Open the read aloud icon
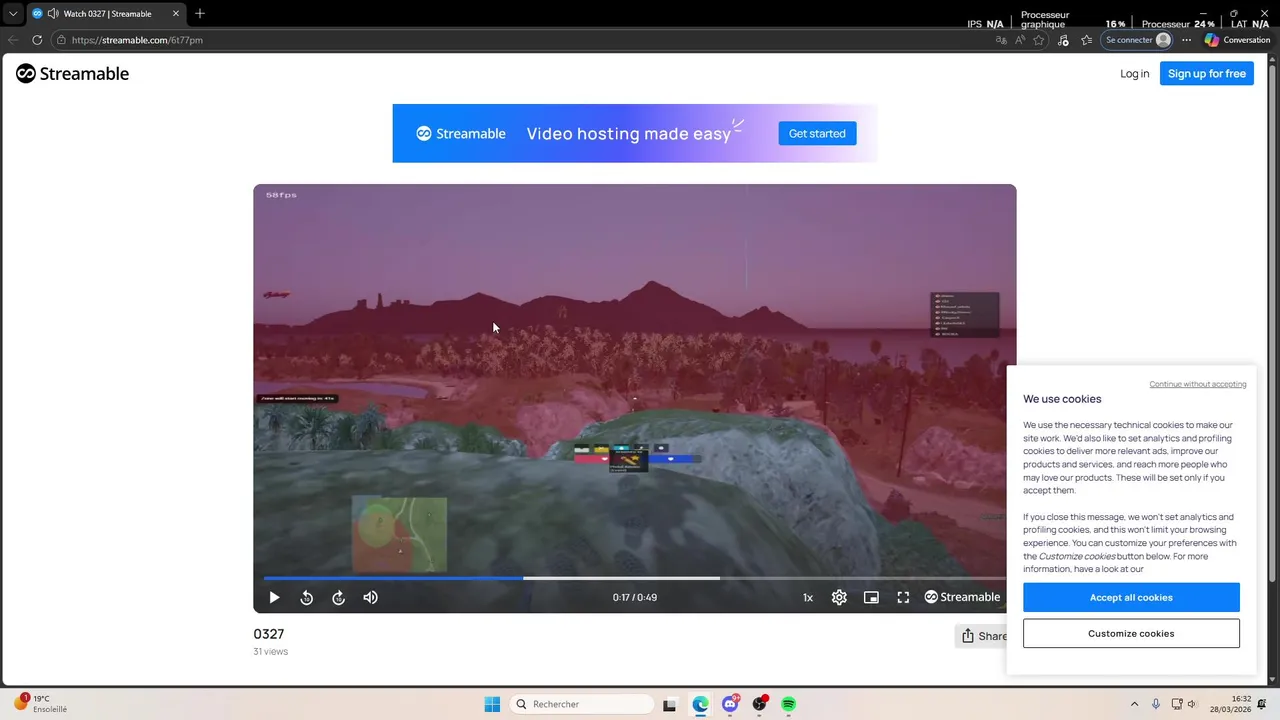The height and width of the screenshot is (720, 1280). coord(1020,40)
